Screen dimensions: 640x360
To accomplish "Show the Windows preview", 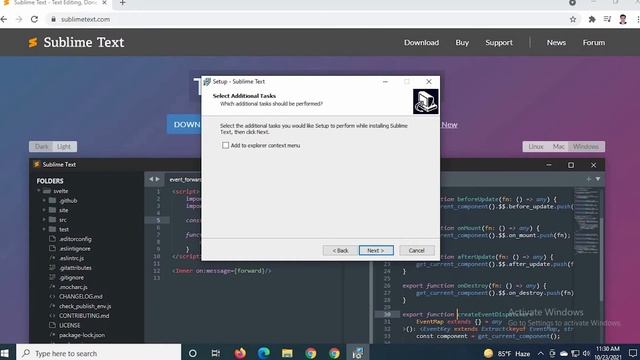I will (x=586, y=147).
